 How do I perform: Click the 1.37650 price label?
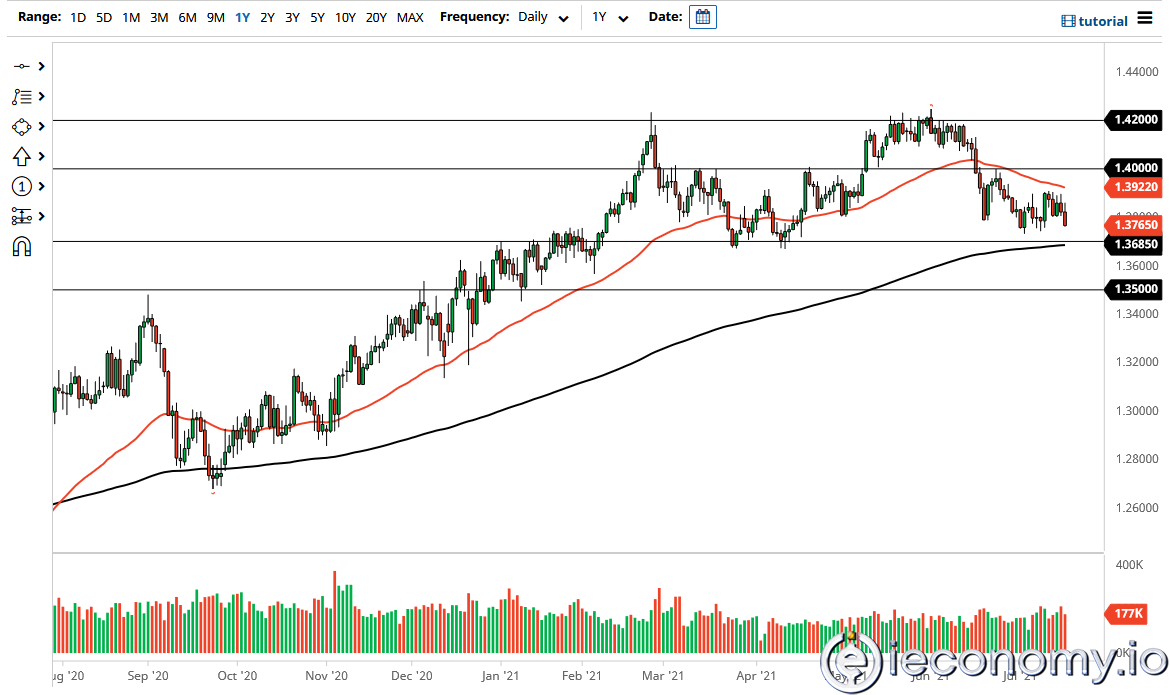tap(1133, 225)
